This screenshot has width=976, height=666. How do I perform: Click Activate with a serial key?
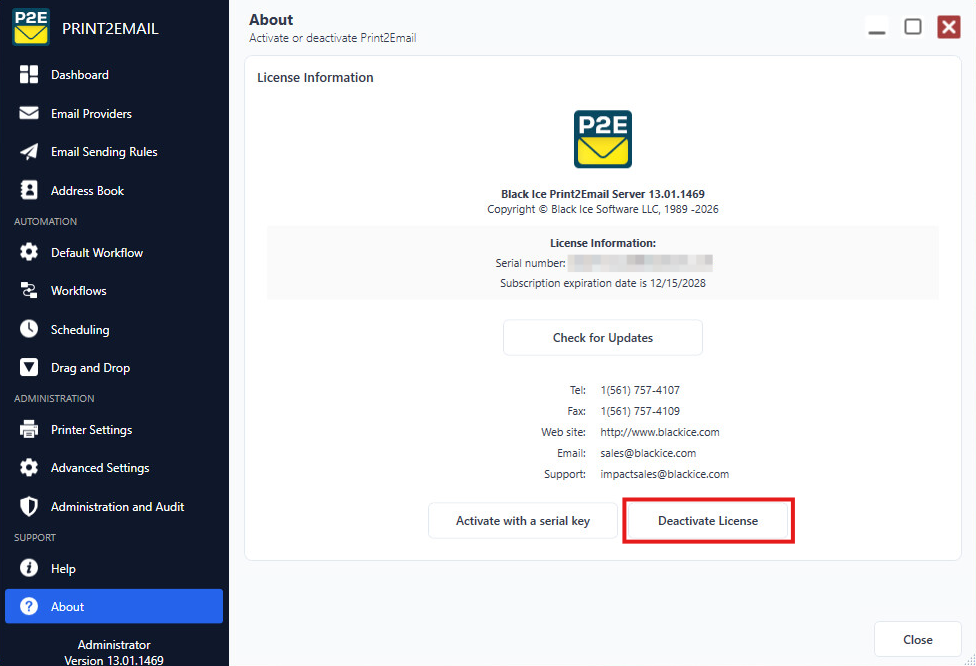click(x=523, y=520)
